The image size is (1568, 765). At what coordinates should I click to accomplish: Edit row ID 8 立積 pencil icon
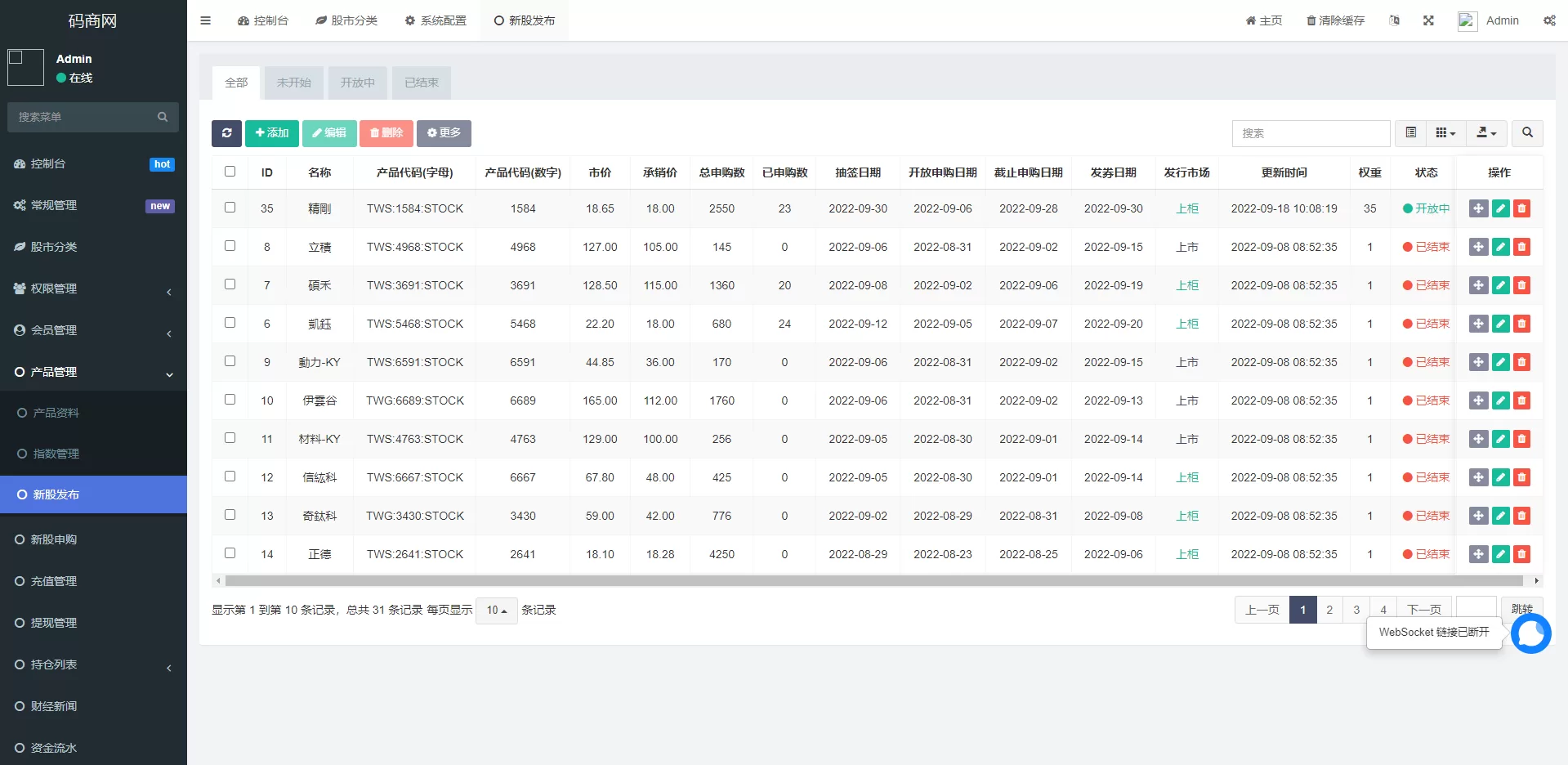point(1500,247)
